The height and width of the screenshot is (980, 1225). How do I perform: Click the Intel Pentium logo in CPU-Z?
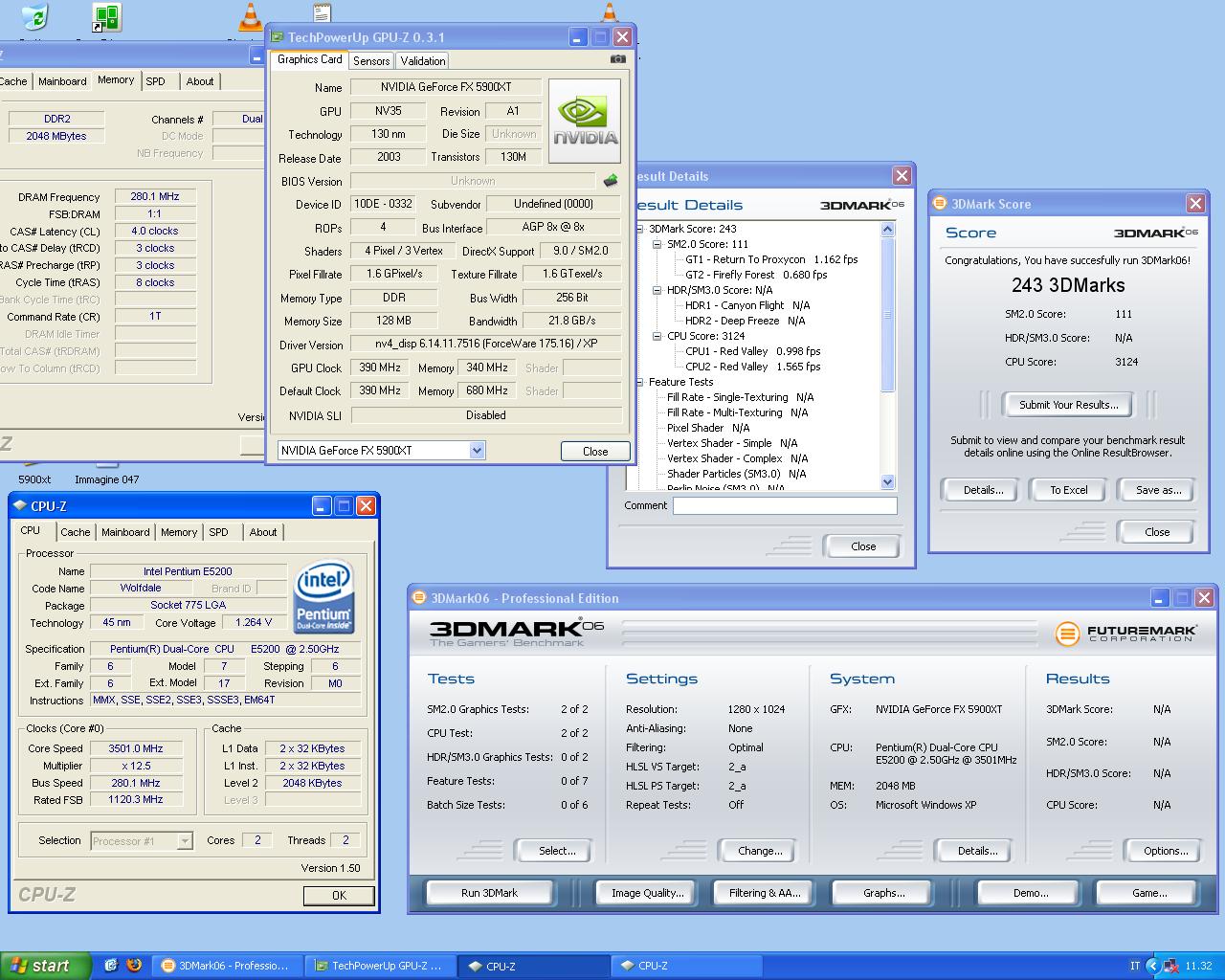(x=323, y=597)
